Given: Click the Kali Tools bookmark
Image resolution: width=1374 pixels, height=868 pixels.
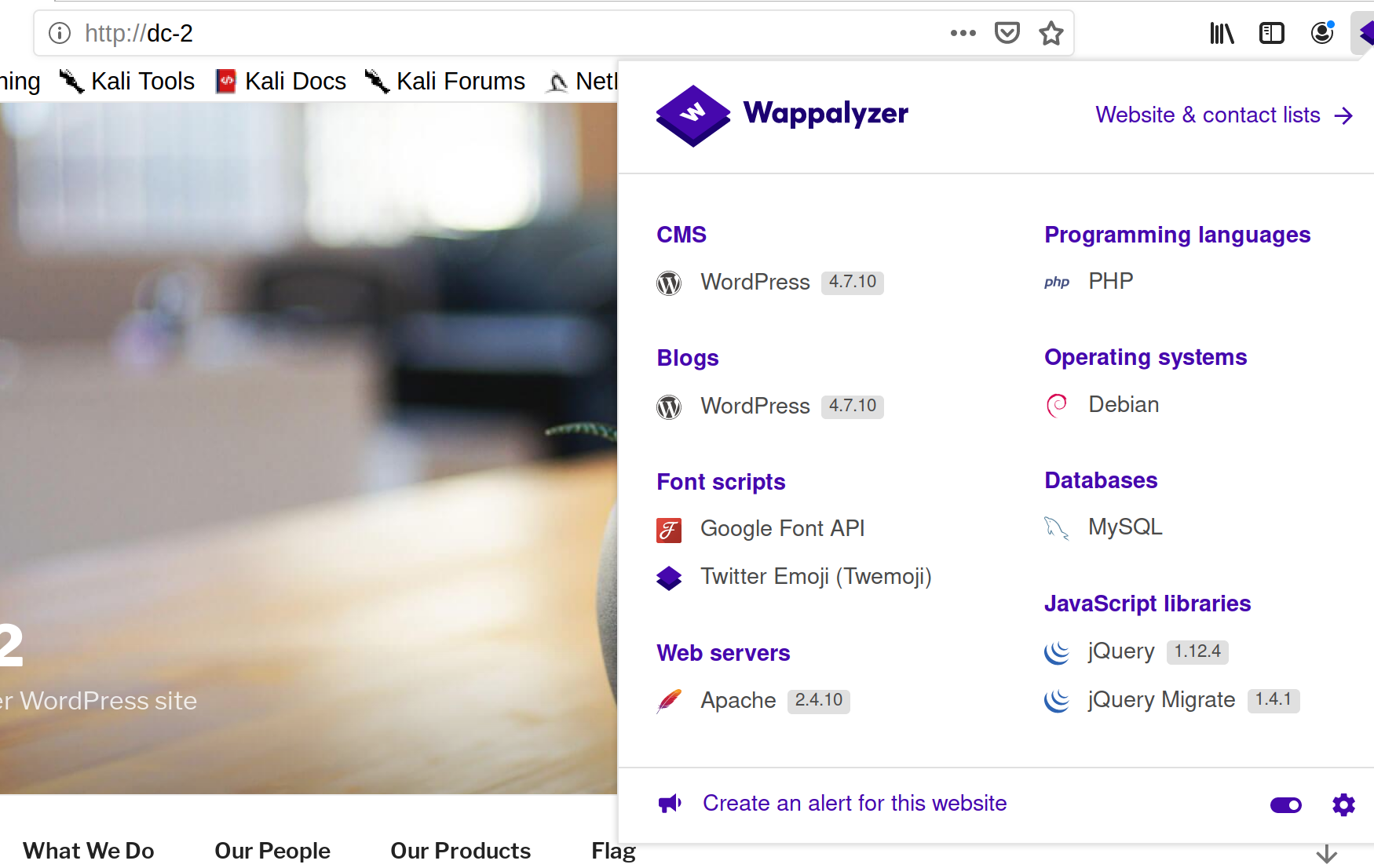Looking at the screenshot, I should click(127, 82).
